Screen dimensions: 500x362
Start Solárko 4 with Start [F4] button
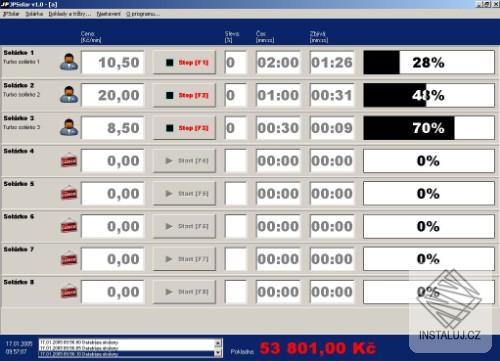coord(184,161)
